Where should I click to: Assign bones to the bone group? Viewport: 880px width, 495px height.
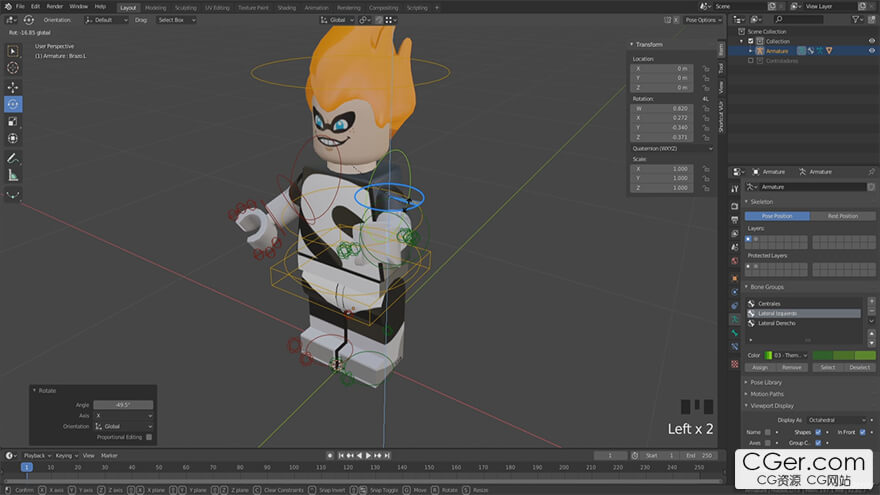pyautogui.click(x=760, y=368)
